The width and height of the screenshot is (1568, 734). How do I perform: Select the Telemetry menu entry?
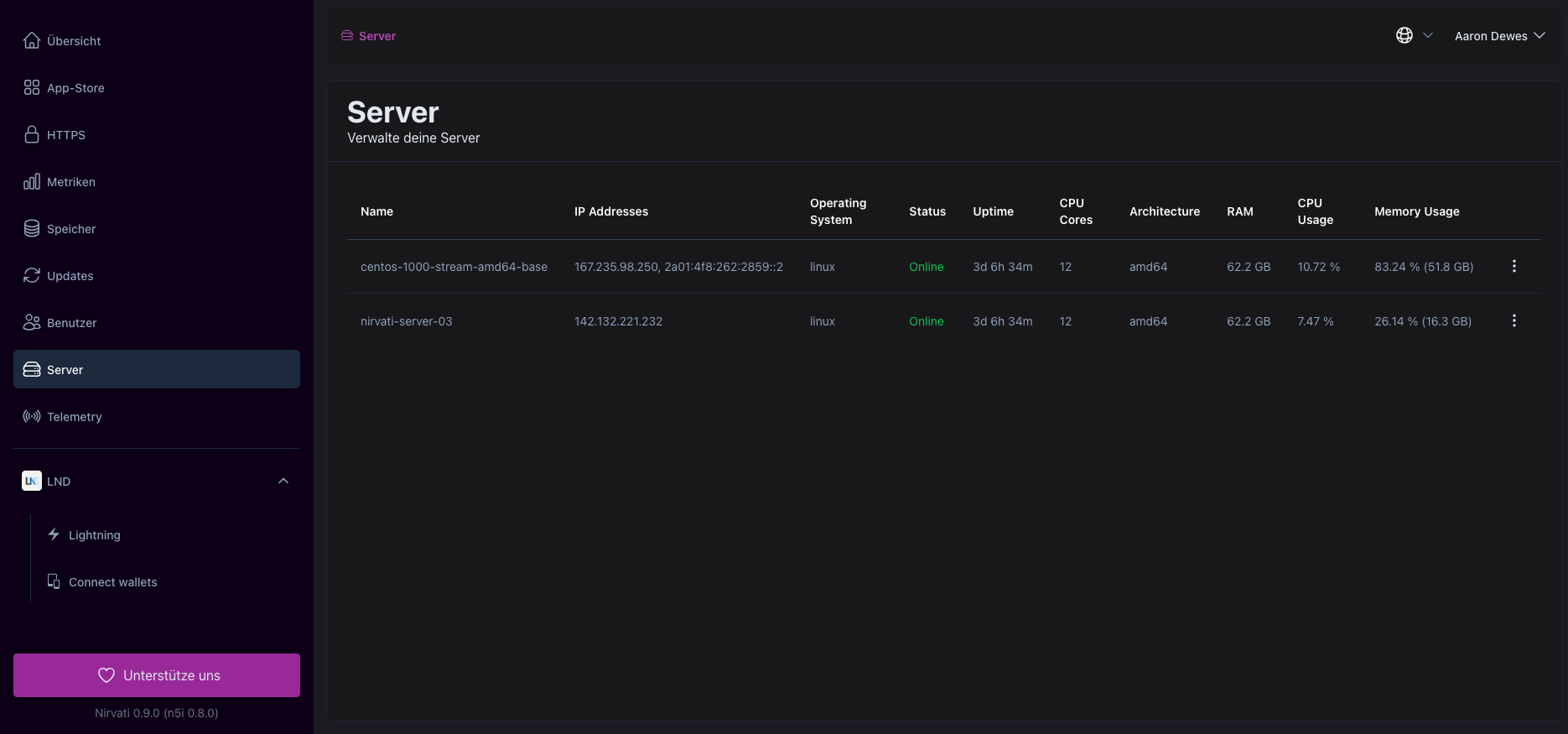[x=157, y=416]
